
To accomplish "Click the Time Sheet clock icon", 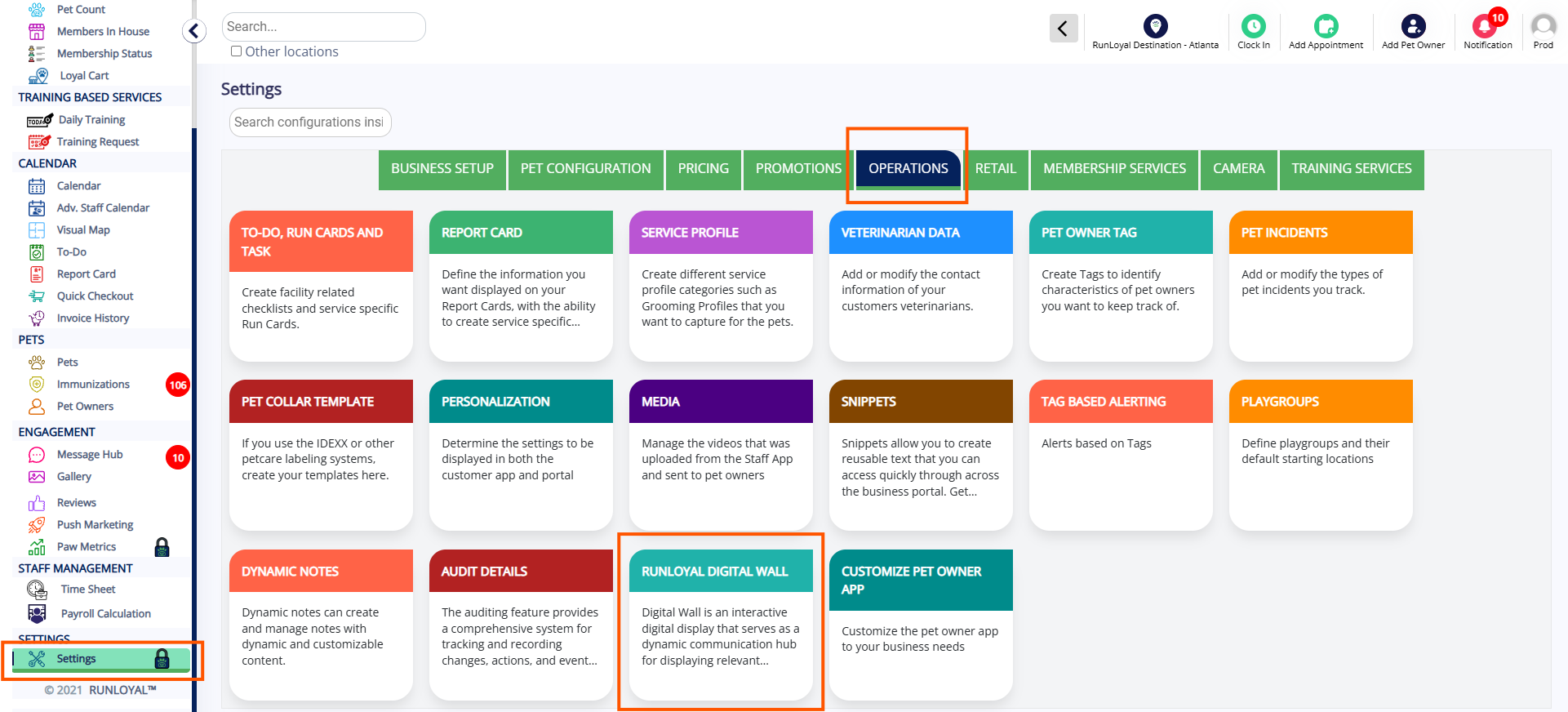I will (x=38, y=590).
